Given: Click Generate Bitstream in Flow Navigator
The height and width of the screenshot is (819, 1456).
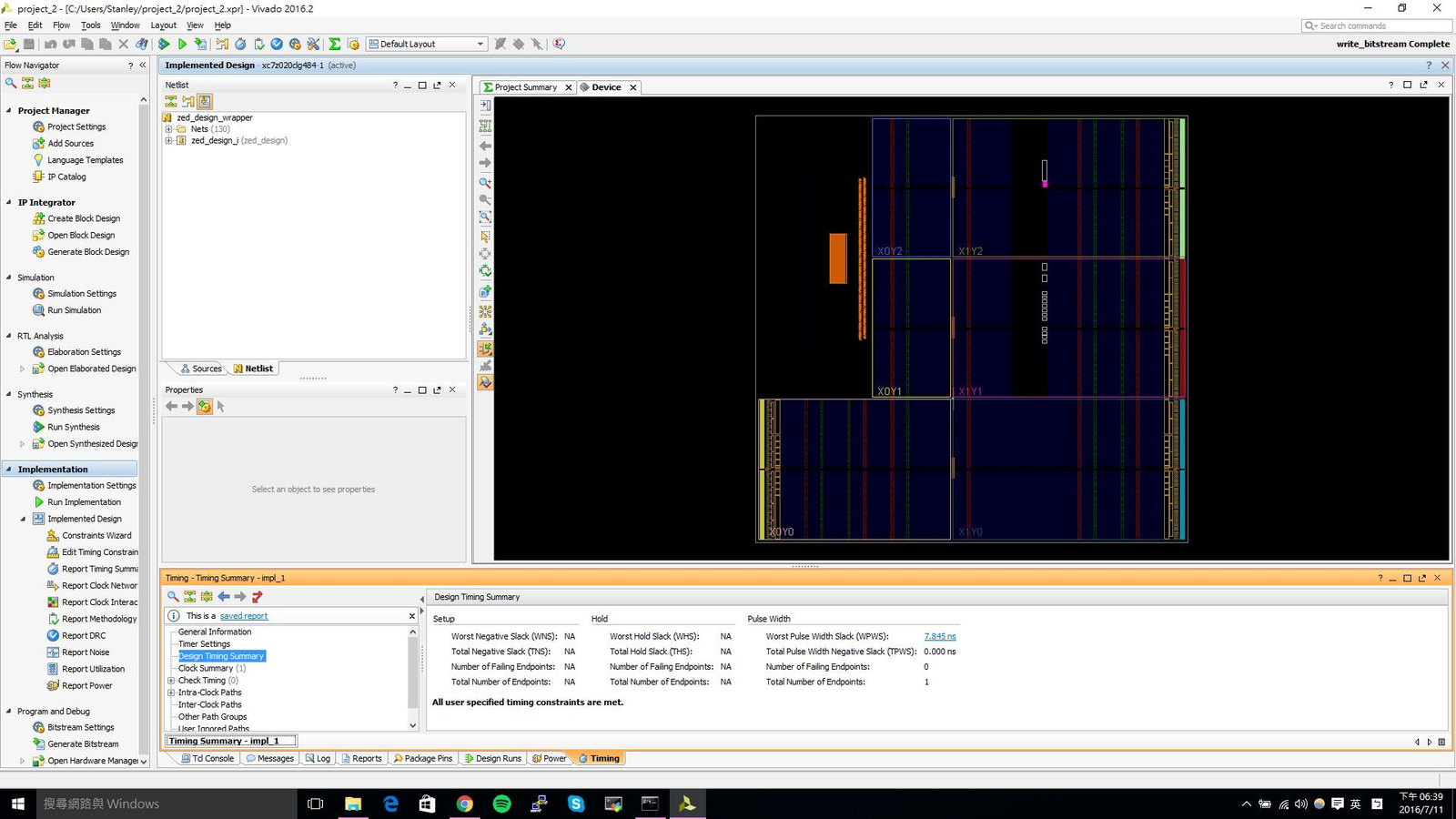Looking at the screenshot, I should (83, 744).
